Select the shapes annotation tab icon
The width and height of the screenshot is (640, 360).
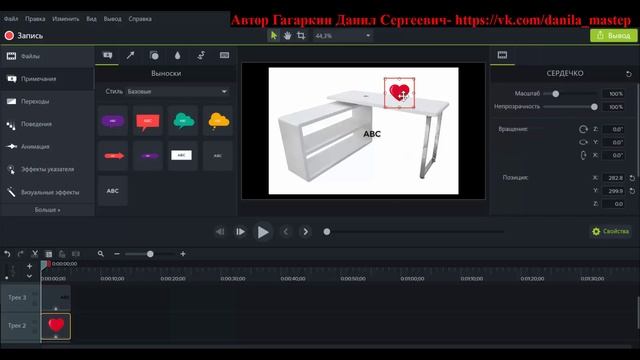[154, 56]
